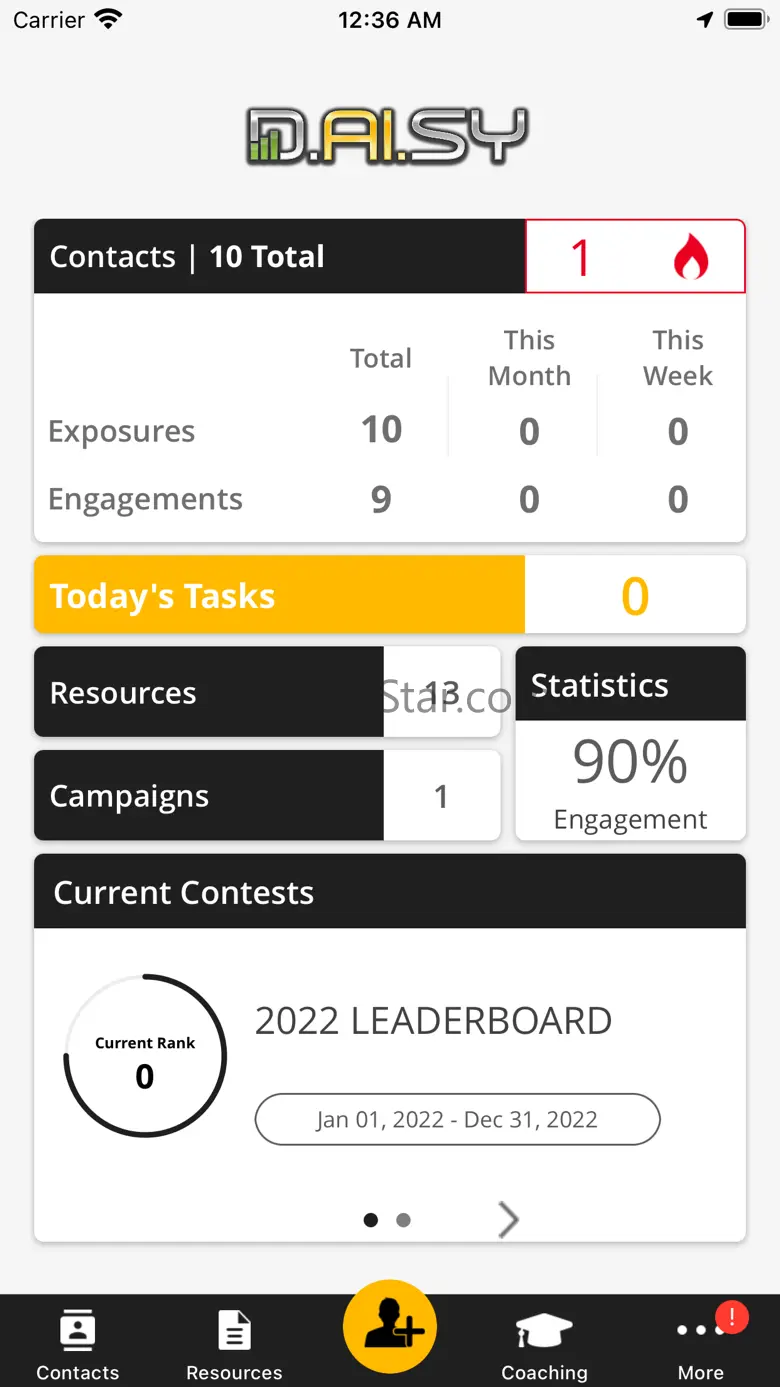Image resolution: width=780 pixels, height=1387 pixels.
Task: Open Today's Tasks list
Action: tap(280, 596)
